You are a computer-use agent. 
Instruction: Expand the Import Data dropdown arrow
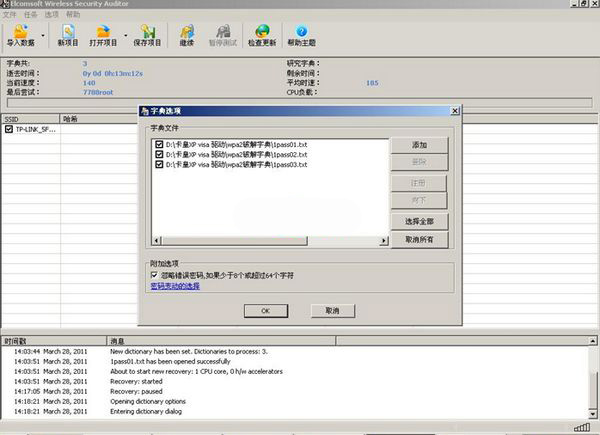43,36
